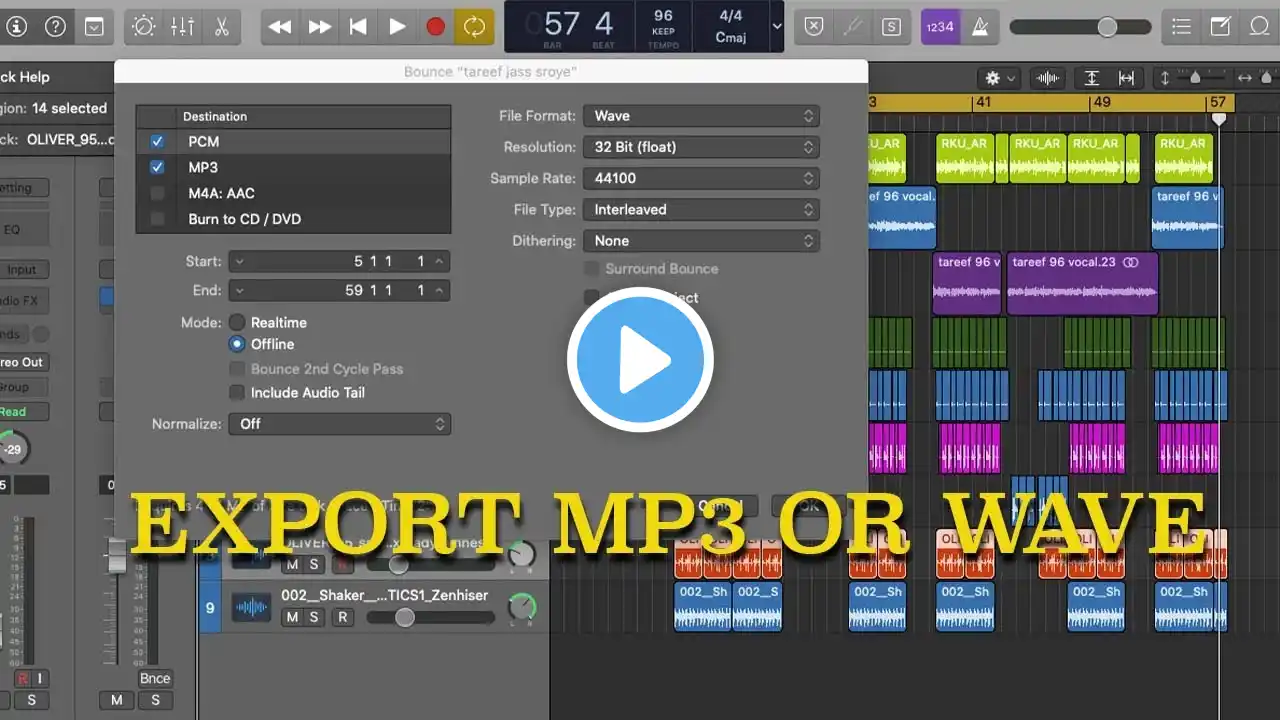Uncheck the MP3 destination checkbox
Image resolution: width=1280 pixels, height=720 pixels.
157,167
